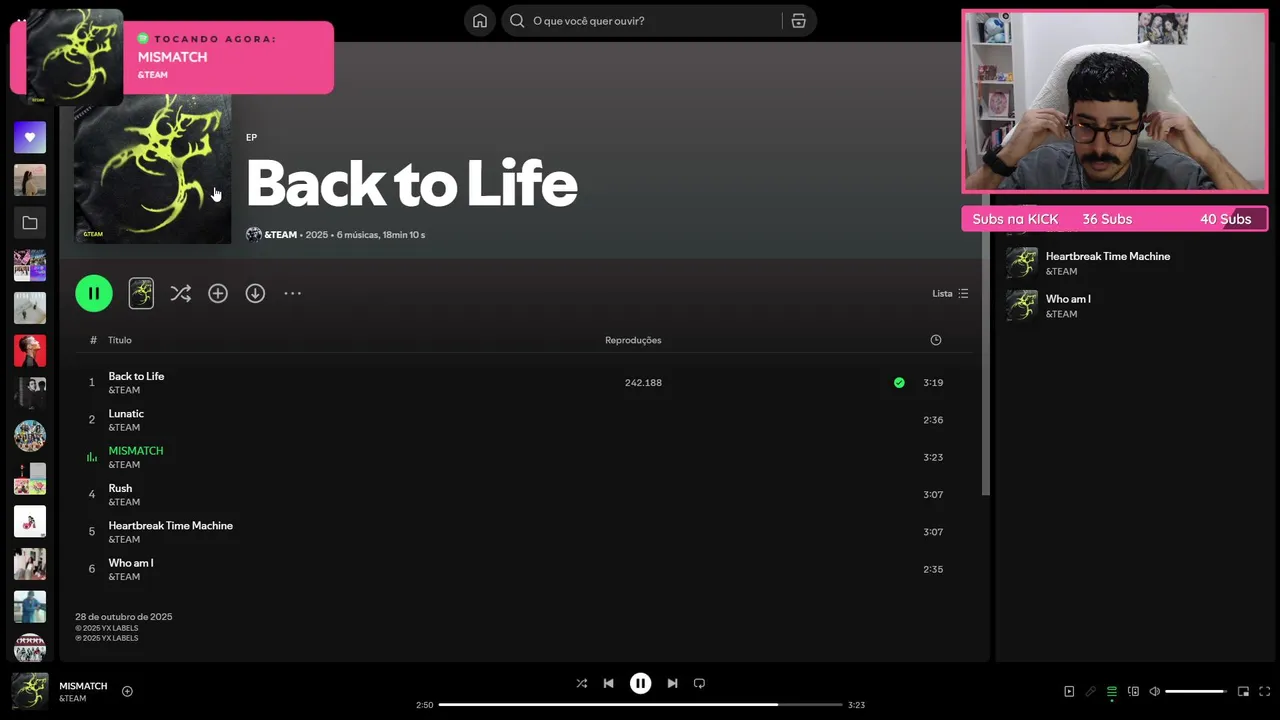Open the browse icon in the search bar
1280x720 pixels.
click(x=798, y=21)
